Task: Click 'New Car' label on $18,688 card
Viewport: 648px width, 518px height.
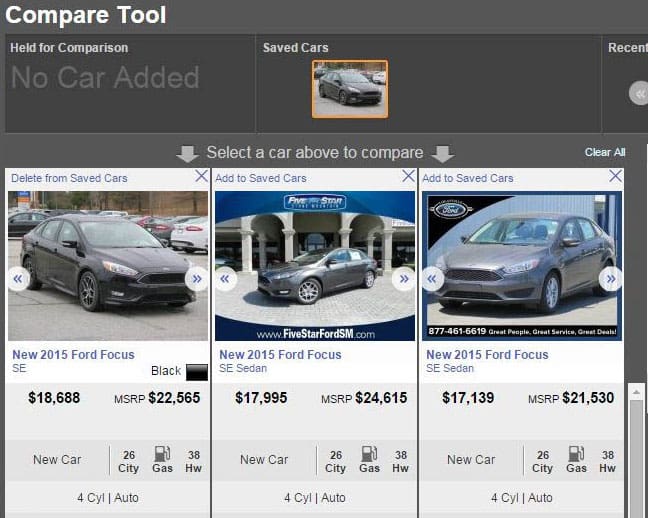Action: [57, 460]
